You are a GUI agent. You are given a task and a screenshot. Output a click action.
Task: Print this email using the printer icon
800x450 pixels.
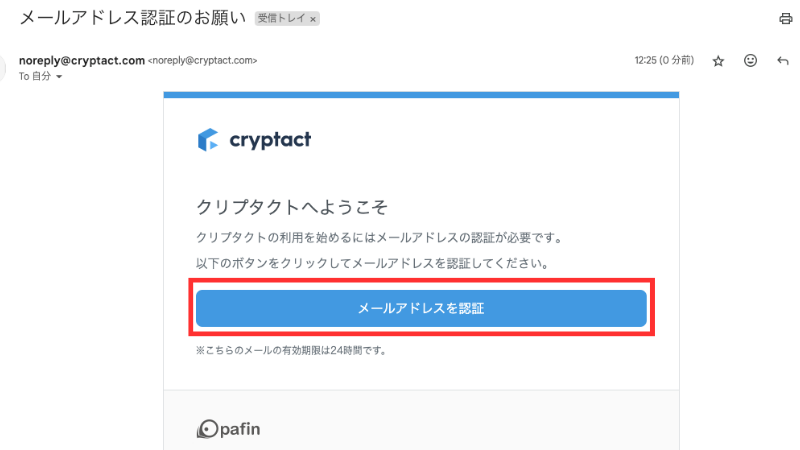tap(785, 19)
